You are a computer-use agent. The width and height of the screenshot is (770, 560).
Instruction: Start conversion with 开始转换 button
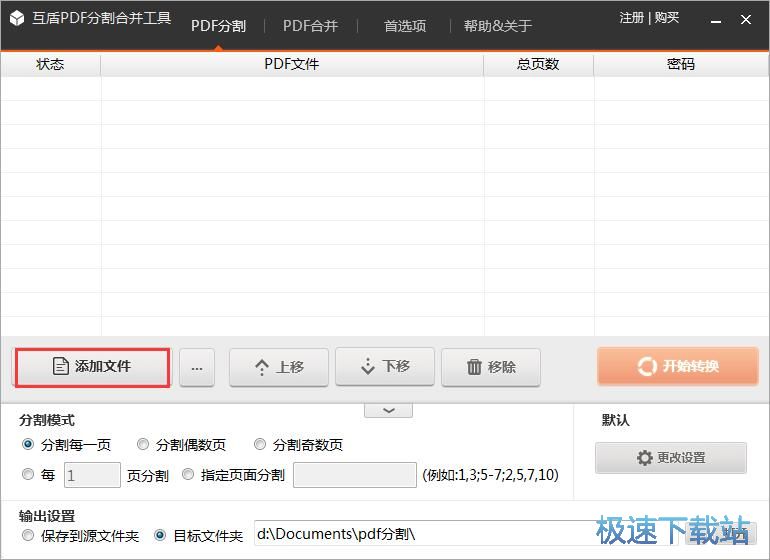pos(677,366)
